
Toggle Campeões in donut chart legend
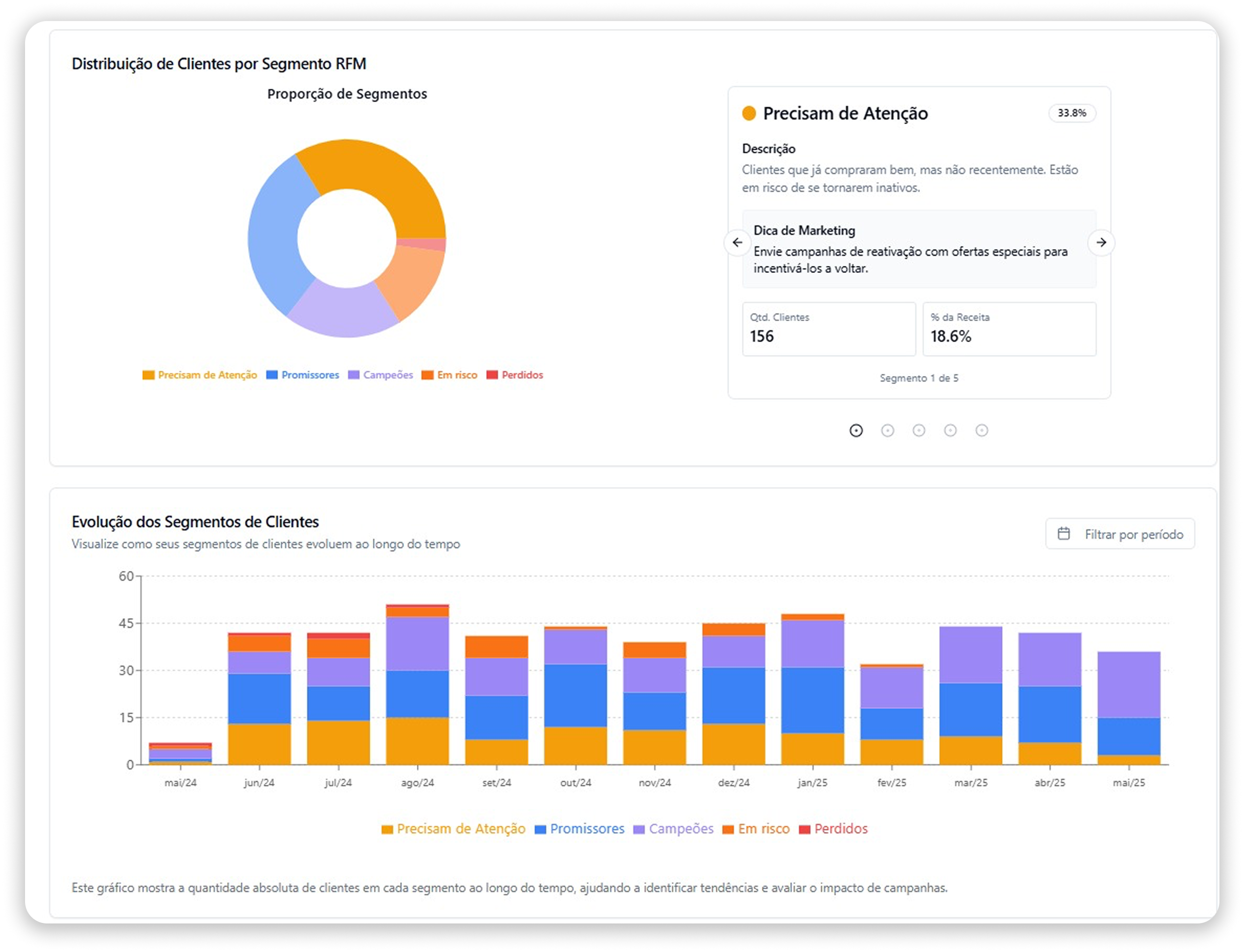pos(381,375)
